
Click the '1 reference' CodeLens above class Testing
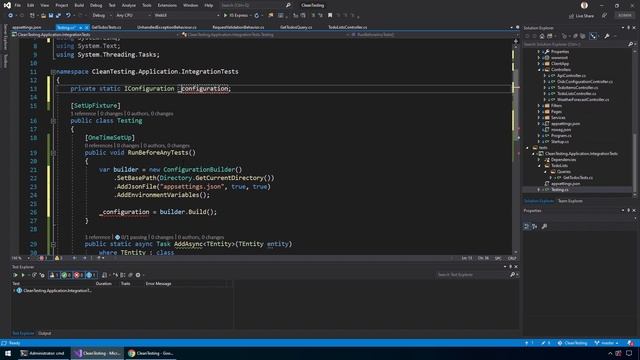click(x=84, y=114)
